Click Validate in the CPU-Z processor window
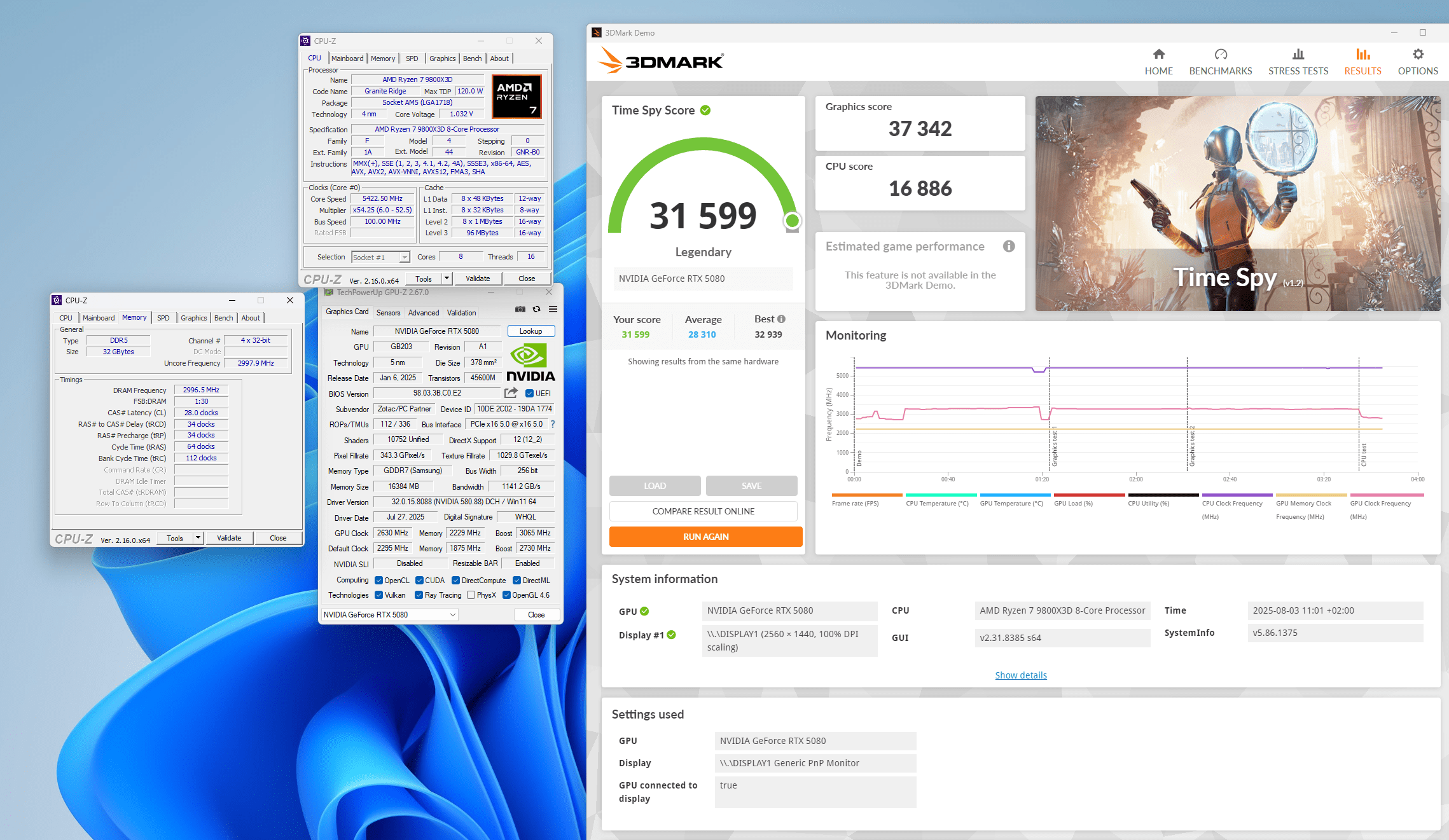1449x840 pixels. coord(478,279)
